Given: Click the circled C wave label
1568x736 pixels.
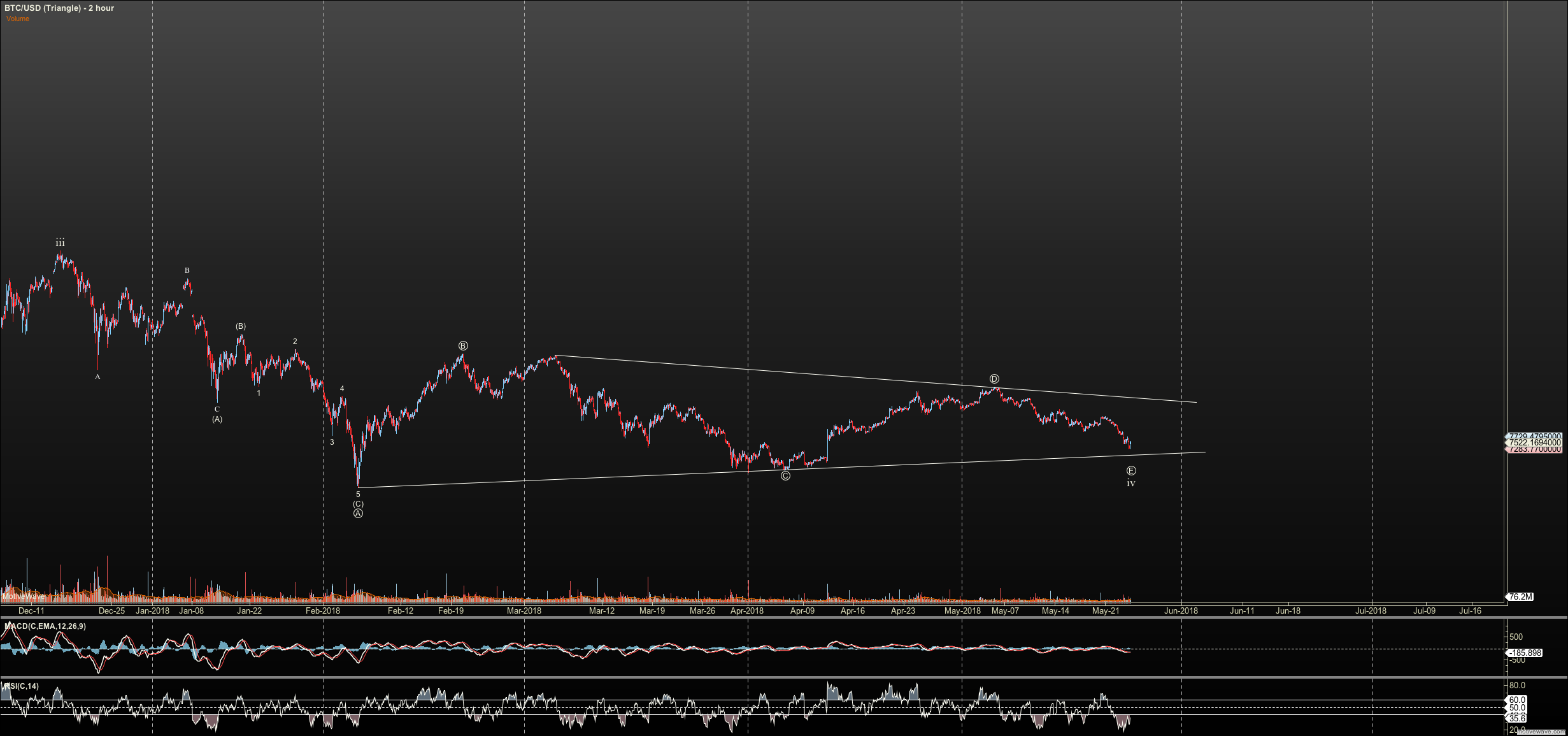Looking at the screenshot, I should (785, 476).
